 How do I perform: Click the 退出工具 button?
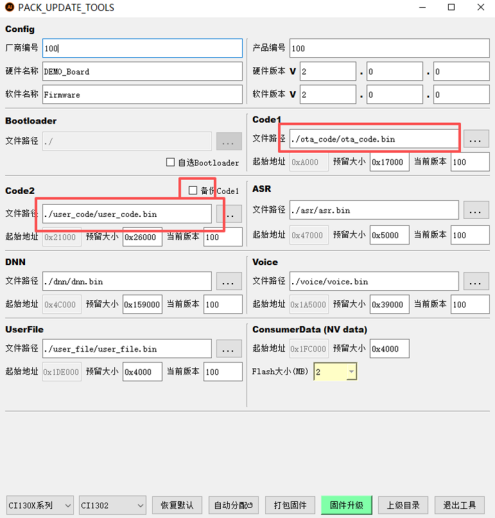point(459,505)
